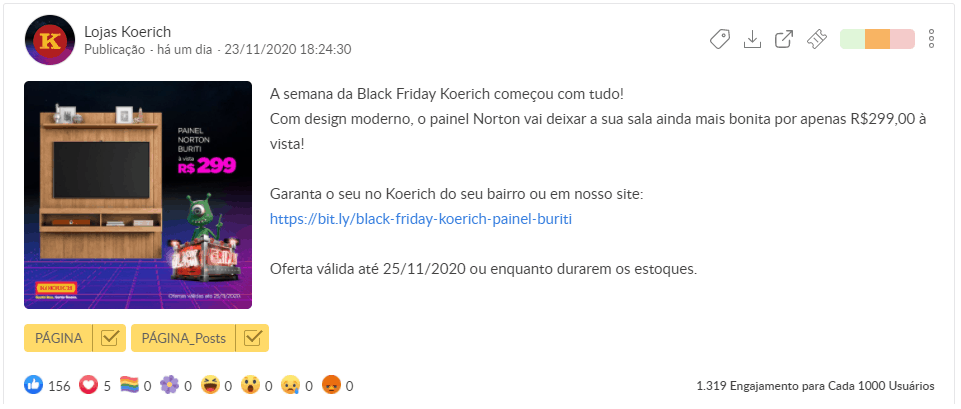Click the Lojas Koerich profile avatar

[x=49, y=39]
